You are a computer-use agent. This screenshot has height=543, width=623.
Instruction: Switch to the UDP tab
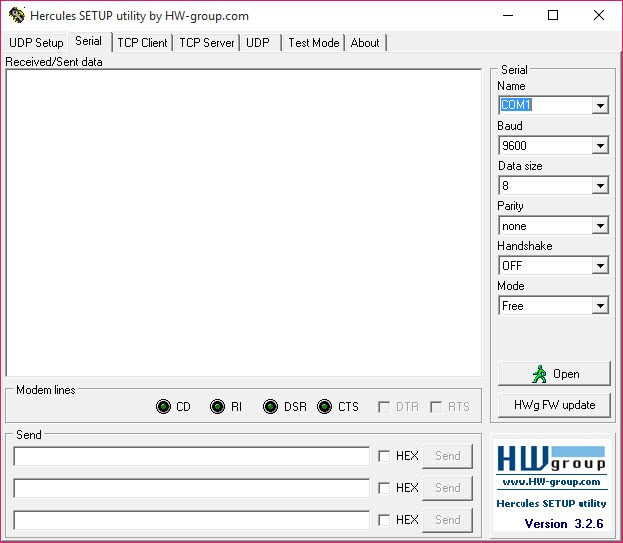(258, 43)
